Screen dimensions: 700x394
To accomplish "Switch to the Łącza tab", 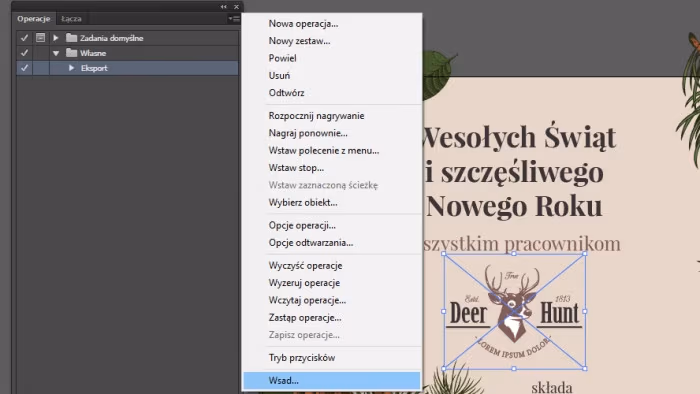I will pos(71,19).
